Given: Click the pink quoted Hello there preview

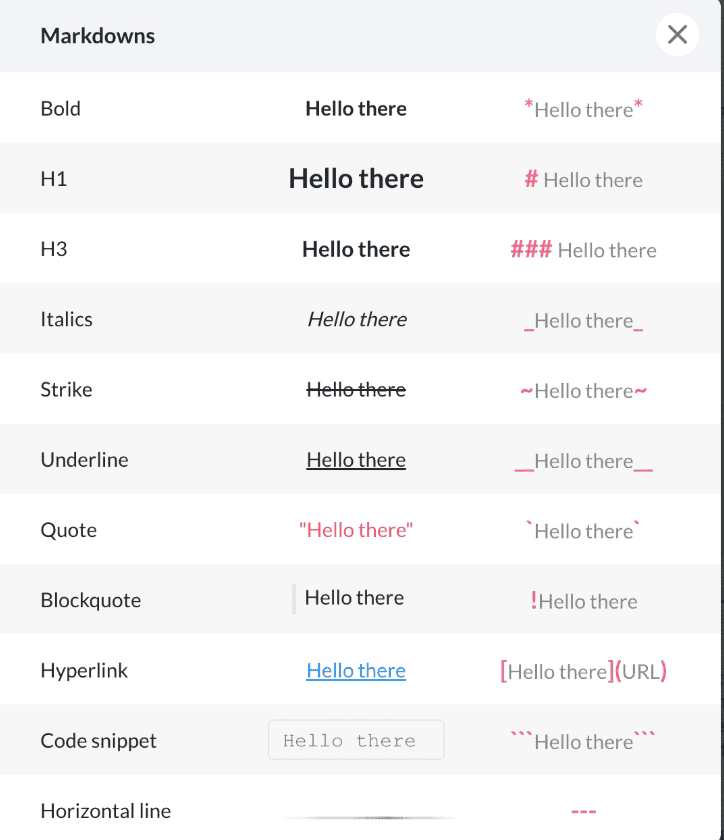Looking at the screenshot, I should pyautogui.click(x=356, y=530).
